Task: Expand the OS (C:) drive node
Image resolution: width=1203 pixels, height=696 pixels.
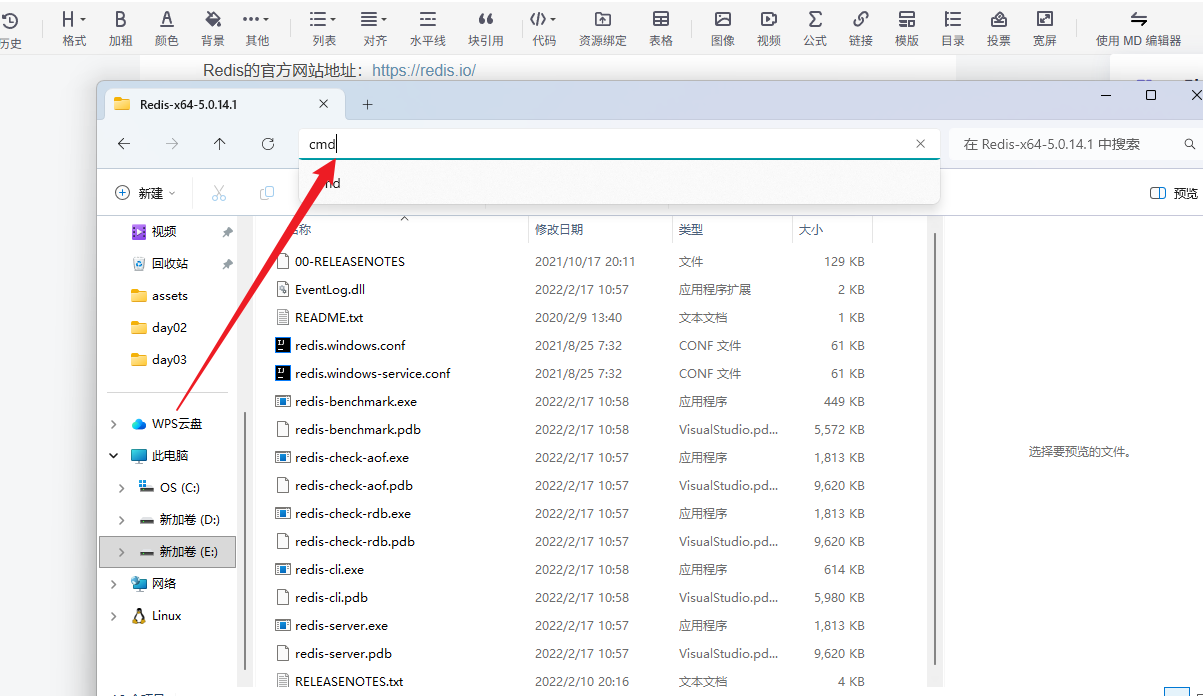Action: pyautogui.click(x=122, y=488)
